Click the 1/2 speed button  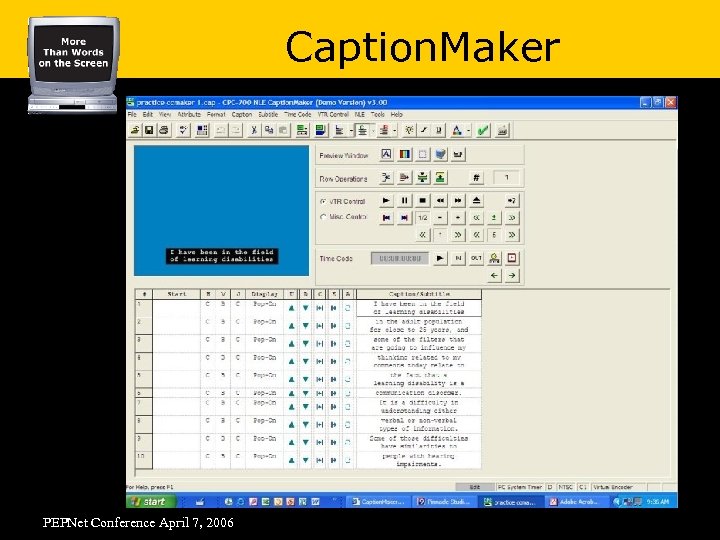point(422,218)
